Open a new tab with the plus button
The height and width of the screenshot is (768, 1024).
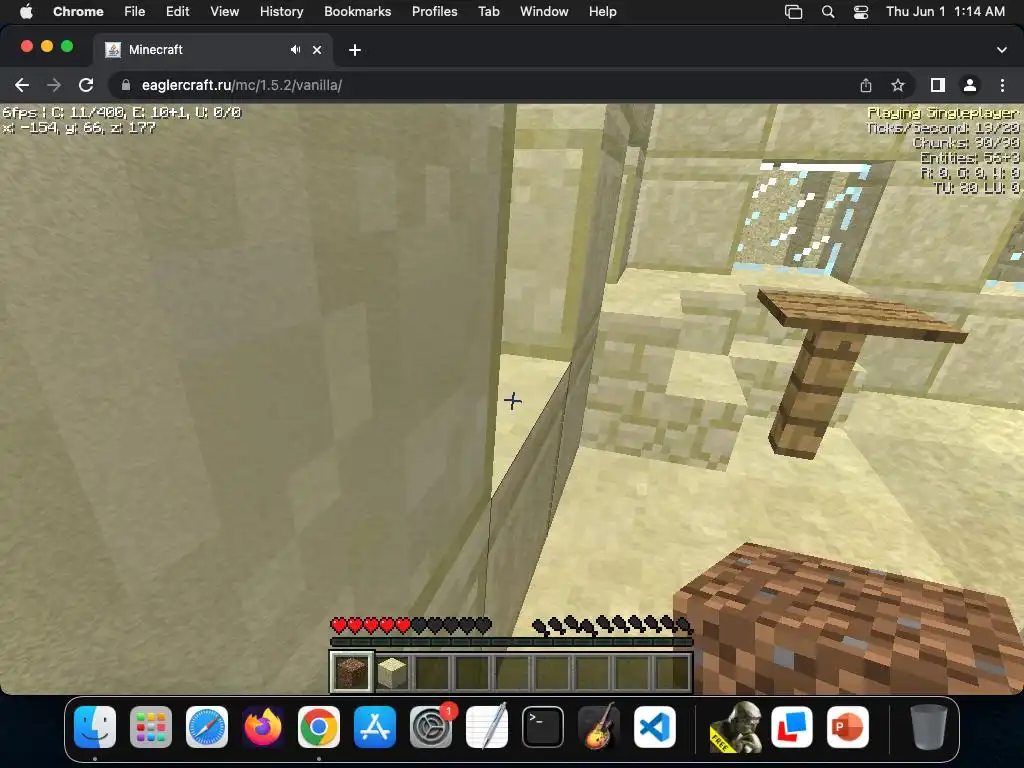click(x=355, y=50)
